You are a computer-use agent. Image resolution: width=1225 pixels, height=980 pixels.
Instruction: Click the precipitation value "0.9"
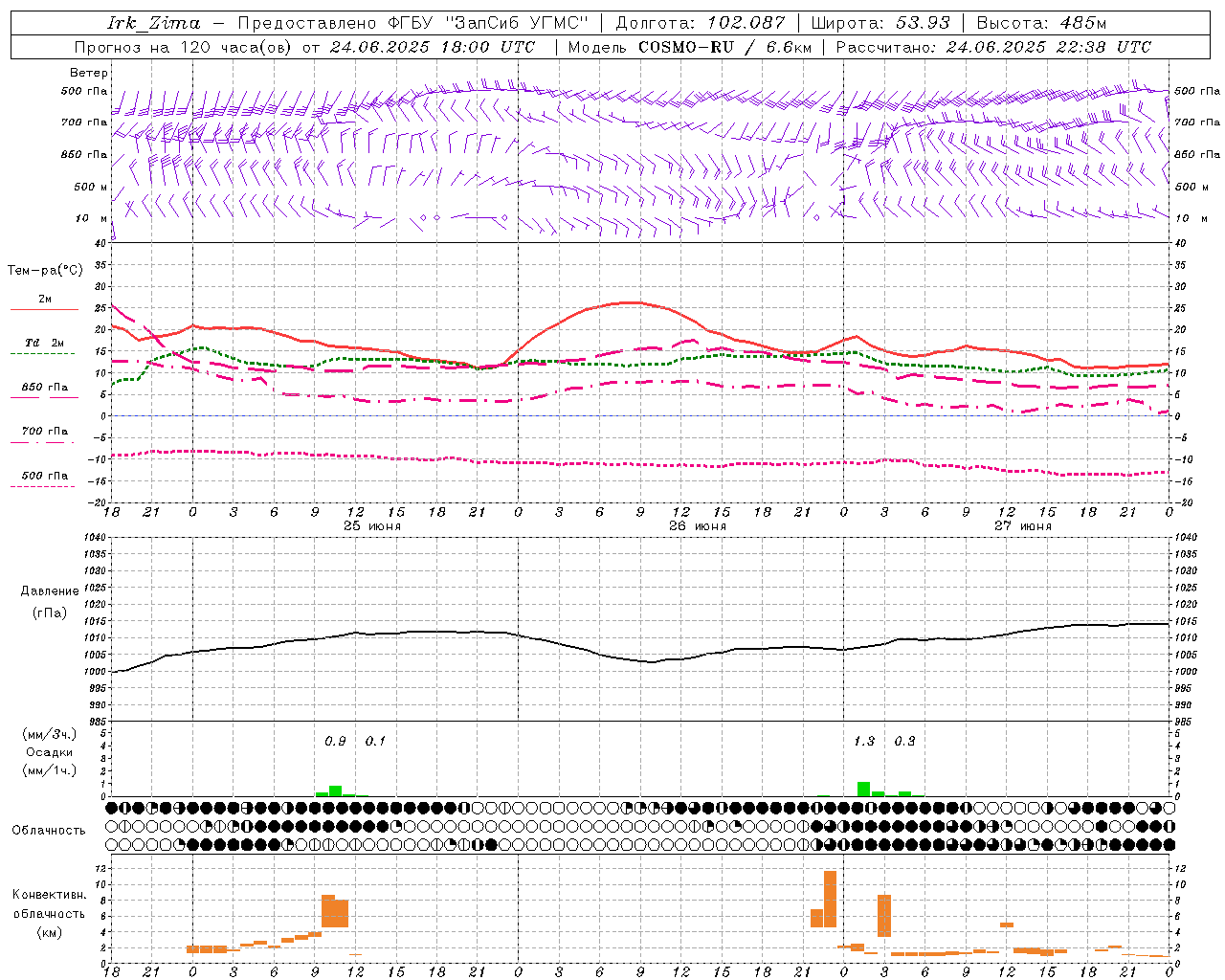pos(335,742)
